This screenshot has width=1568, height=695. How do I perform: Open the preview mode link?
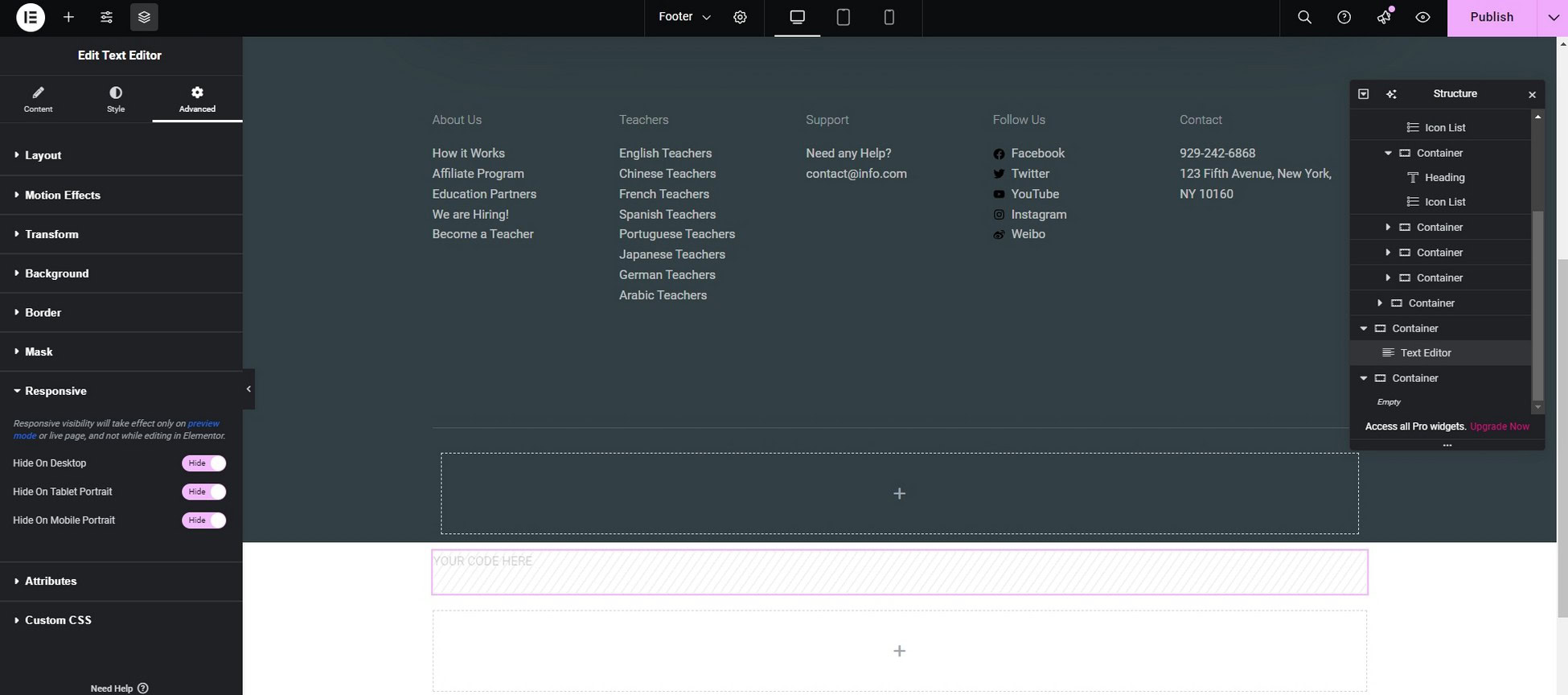(117, 430)
